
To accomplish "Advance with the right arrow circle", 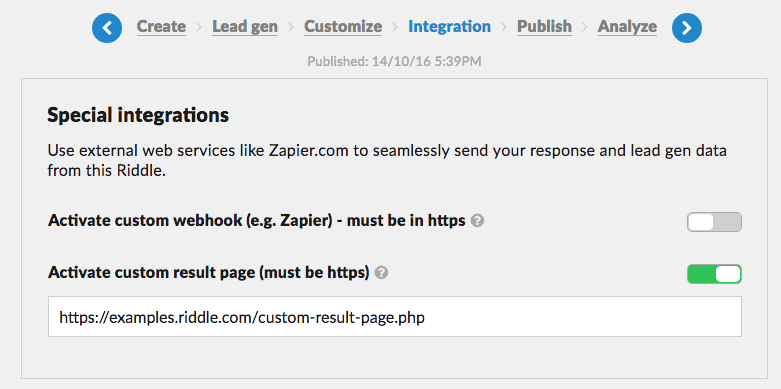I will (x=687, y=28).
